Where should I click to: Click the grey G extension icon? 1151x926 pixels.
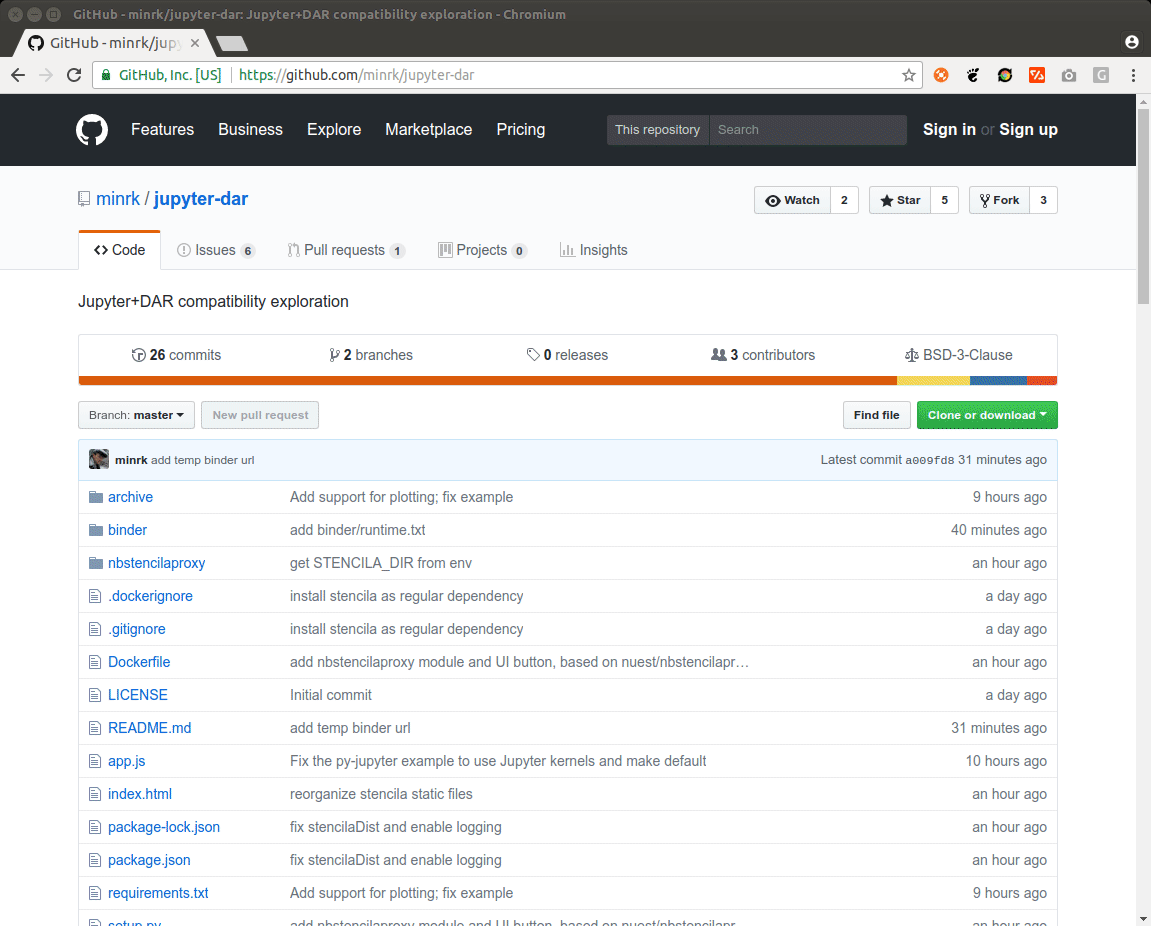coord(1100,75)
